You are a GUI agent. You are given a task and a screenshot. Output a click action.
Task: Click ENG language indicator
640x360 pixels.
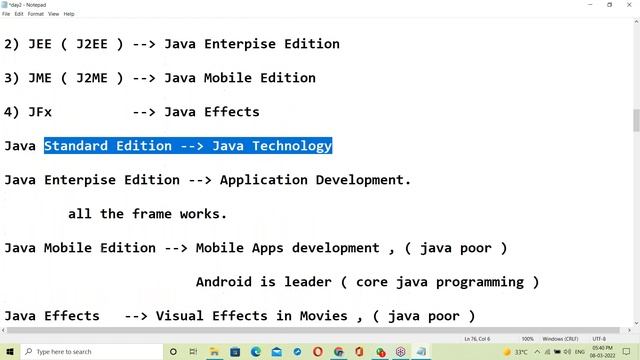point(580,351)
